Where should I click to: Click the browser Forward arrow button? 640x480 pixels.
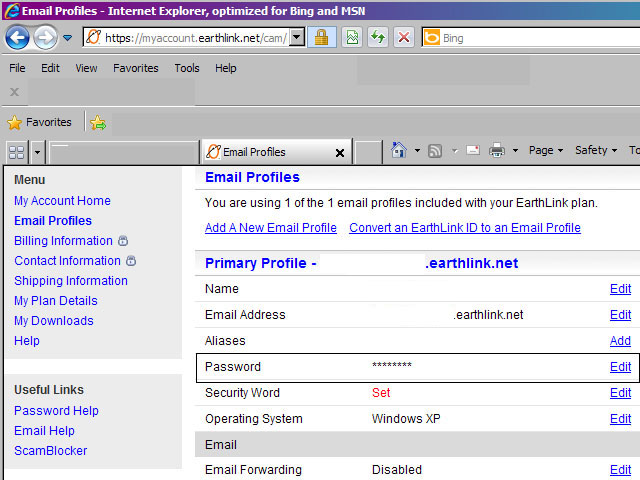45,38
